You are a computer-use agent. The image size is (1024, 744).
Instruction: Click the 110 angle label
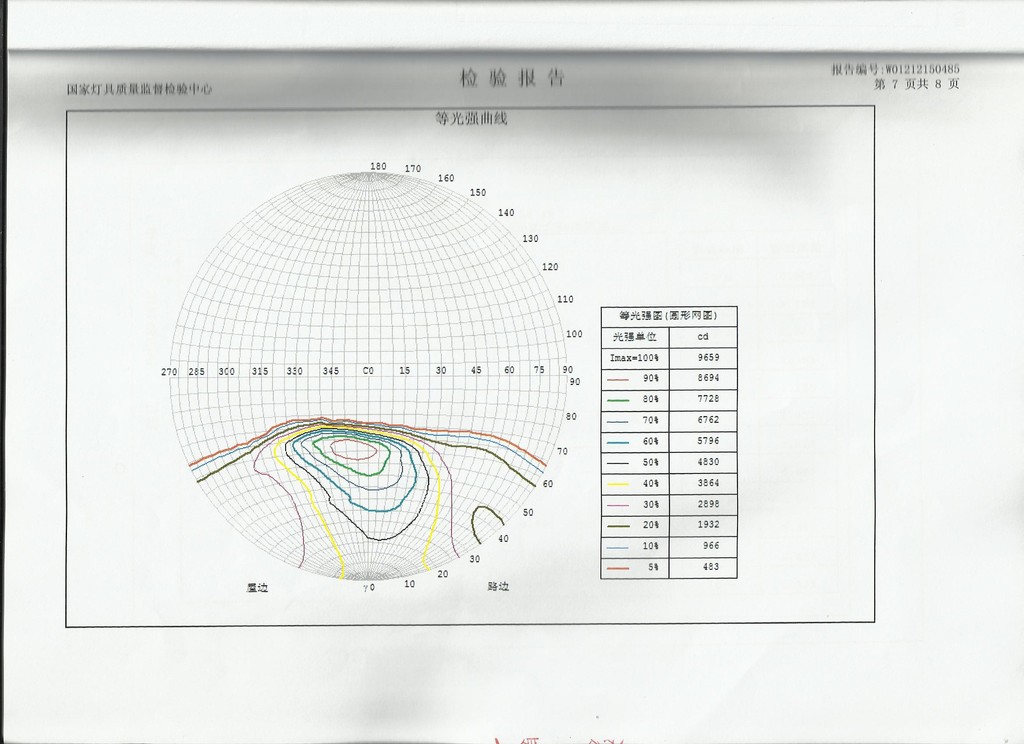(565, 300)
